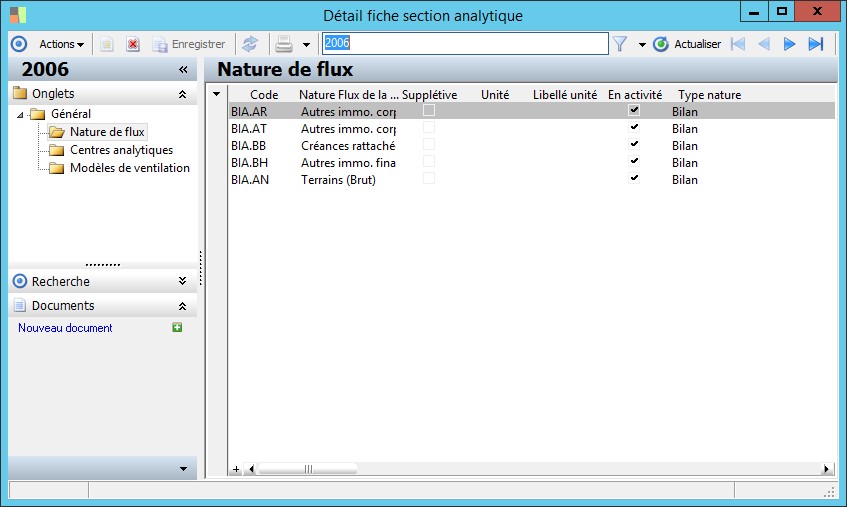Open the printer dropdown arrow
The image size is (847, 507).
(306, 45)
